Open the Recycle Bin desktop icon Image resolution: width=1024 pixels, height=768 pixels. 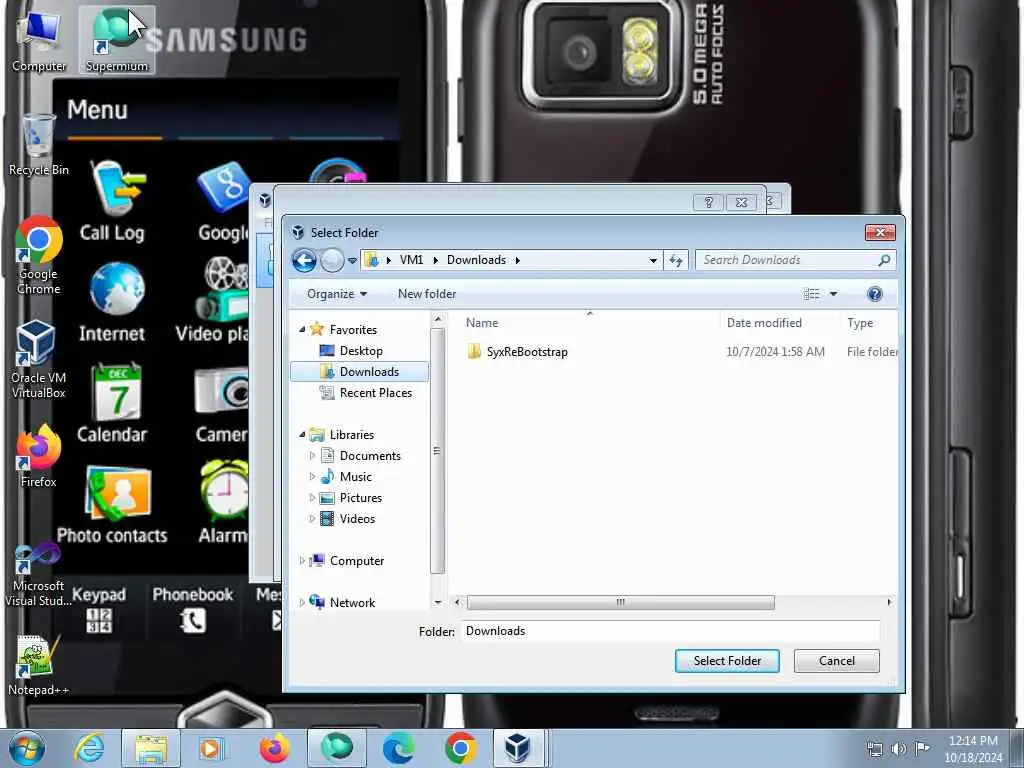pyautogui.click(x=39, y=144)
